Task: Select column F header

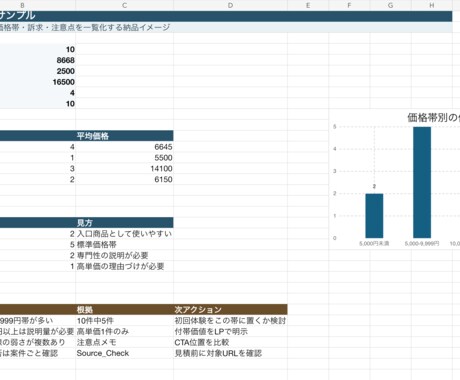Action: coord(349,5)
